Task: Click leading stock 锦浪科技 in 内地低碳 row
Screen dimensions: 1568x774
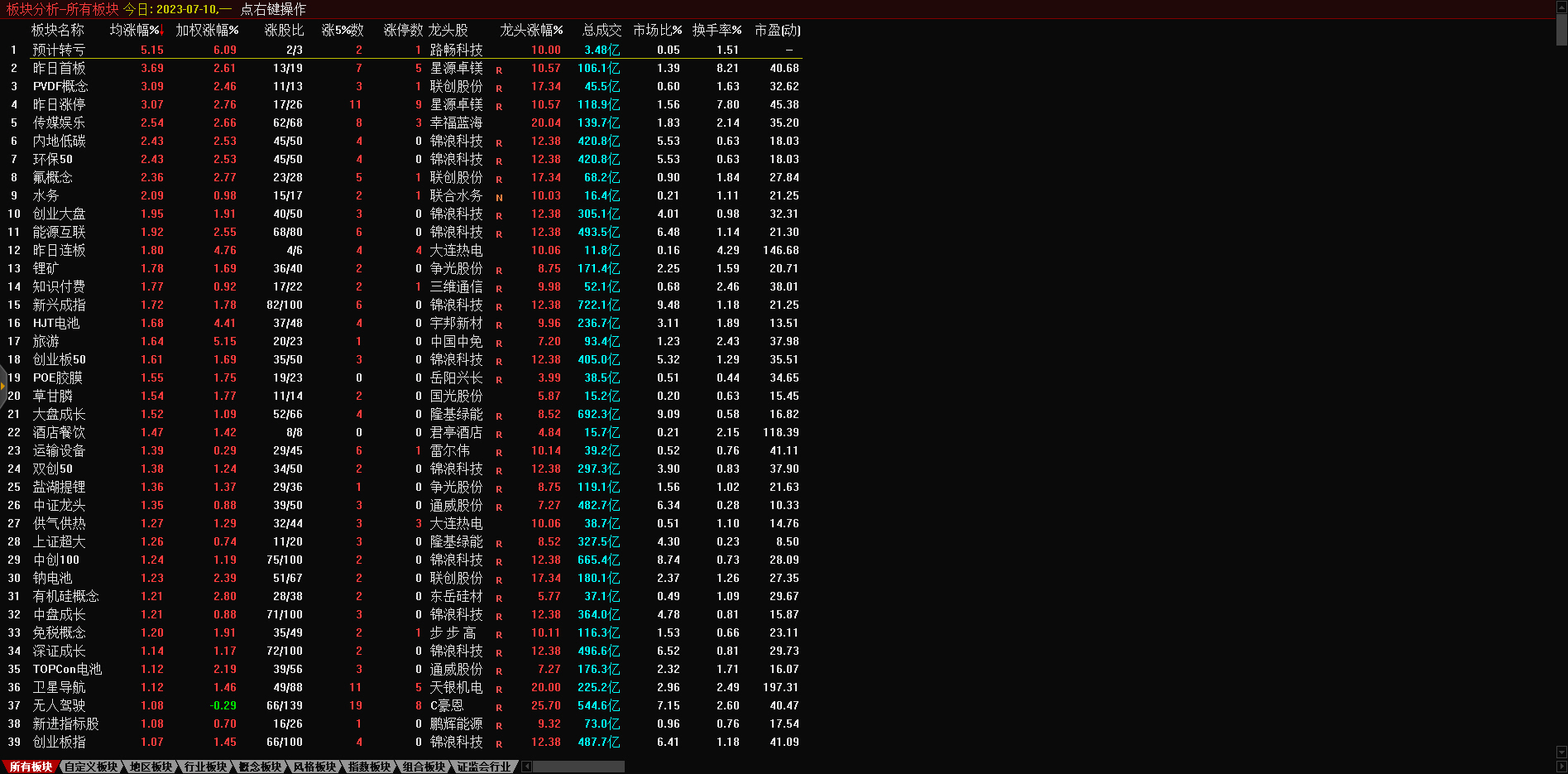Action: point(456,141)
